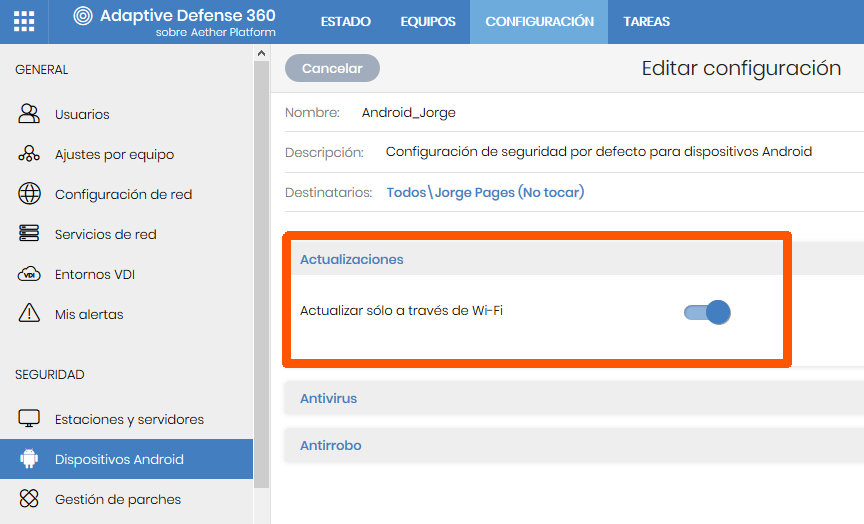Switch to the ESTADO tab
This screenshot has width=864, height=524.
[345, 21]
